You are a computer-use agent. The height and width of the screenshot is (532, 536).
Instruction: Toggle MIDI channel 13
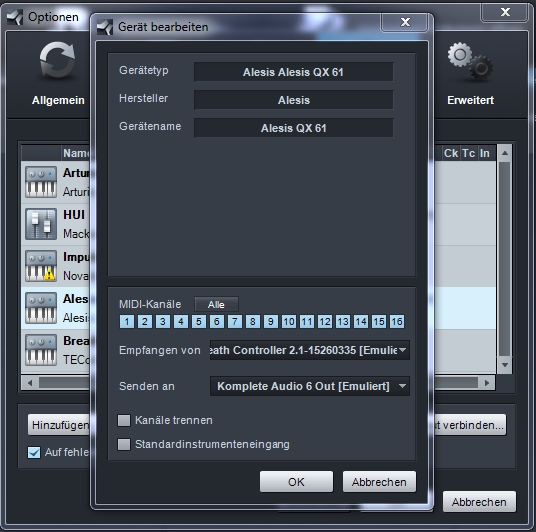[343, 321]
